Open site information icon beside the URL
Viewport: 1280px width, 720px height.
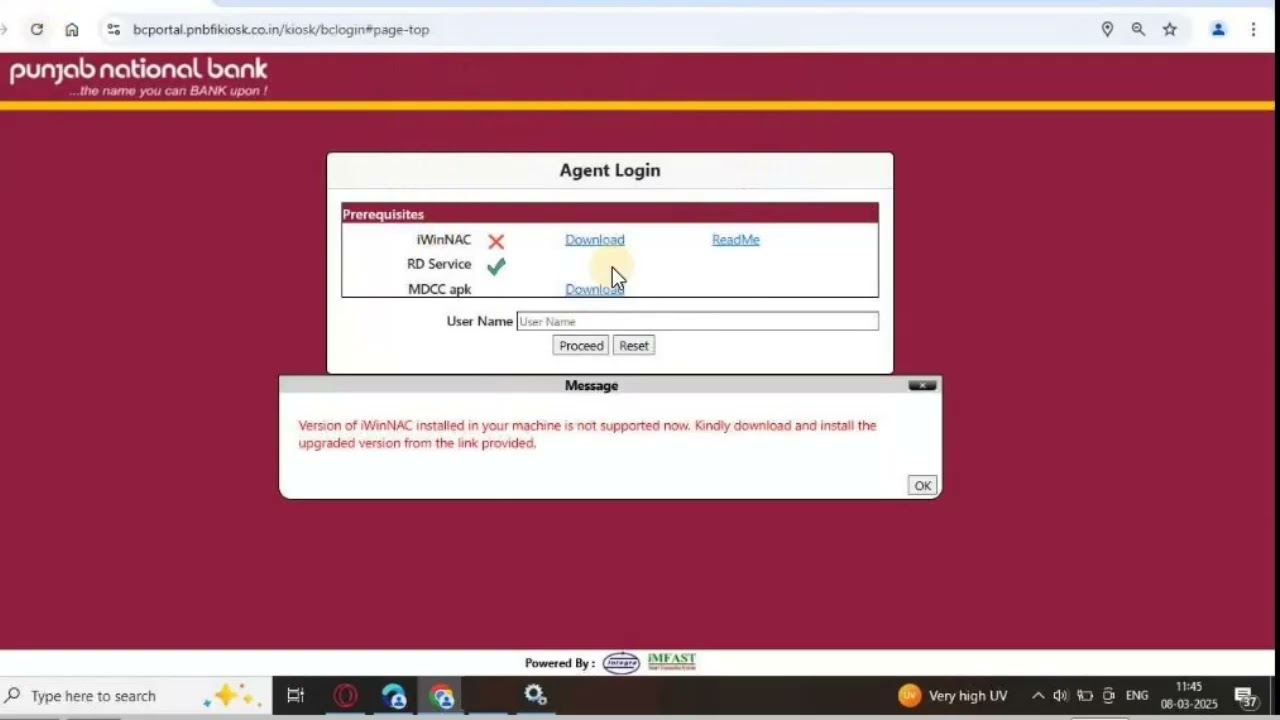[x=113, y=29]
